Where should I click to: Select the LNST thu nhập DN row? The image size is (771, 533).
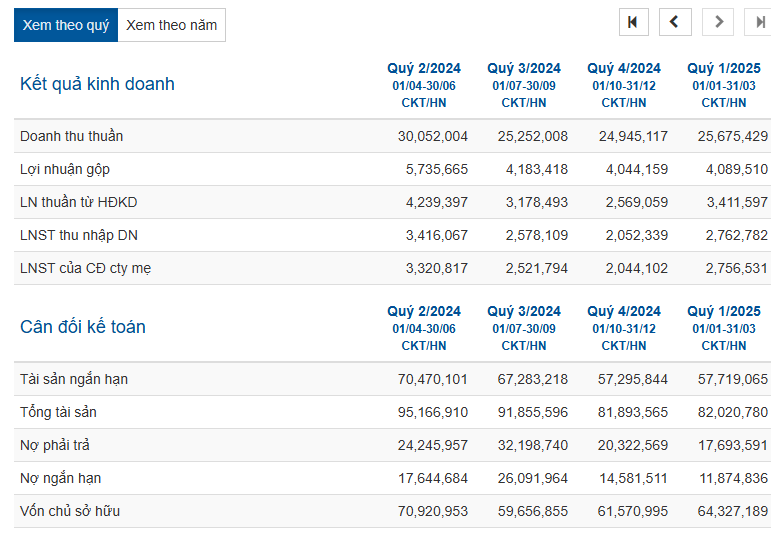(80, 235)
